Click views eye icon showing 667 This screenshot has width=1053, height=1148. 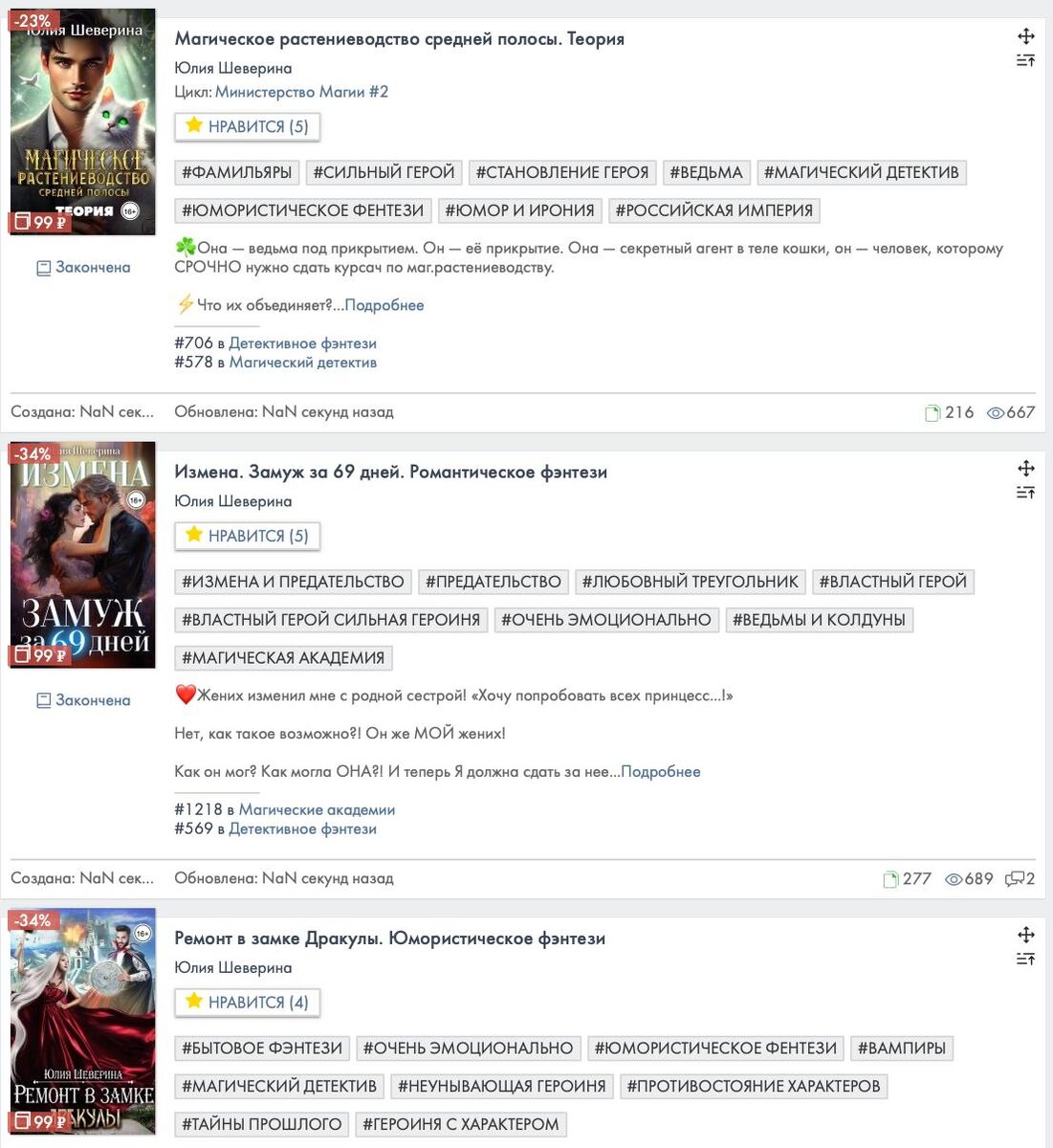pos(996,413)
